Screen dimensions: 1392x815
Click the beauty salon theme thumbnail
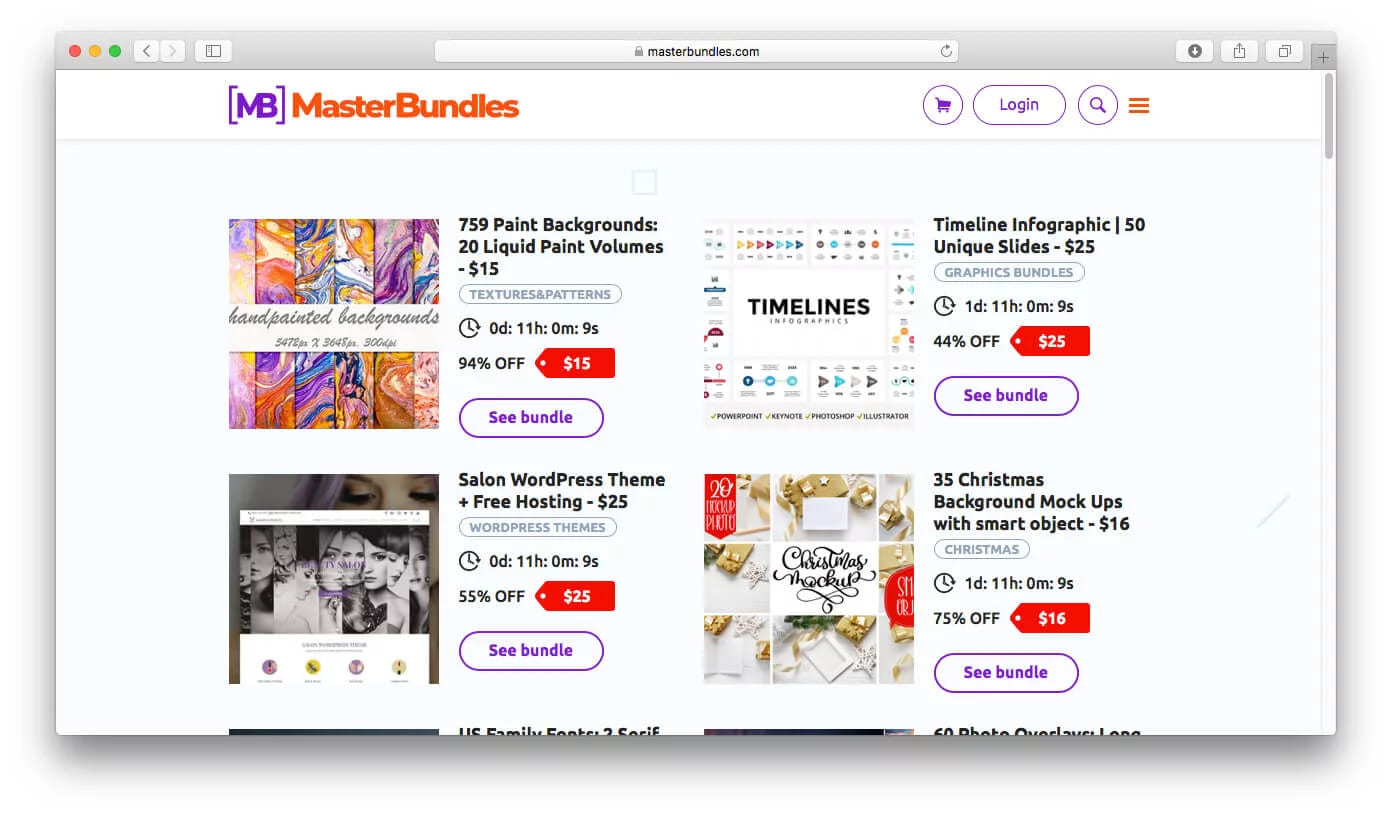coord(334,579)
